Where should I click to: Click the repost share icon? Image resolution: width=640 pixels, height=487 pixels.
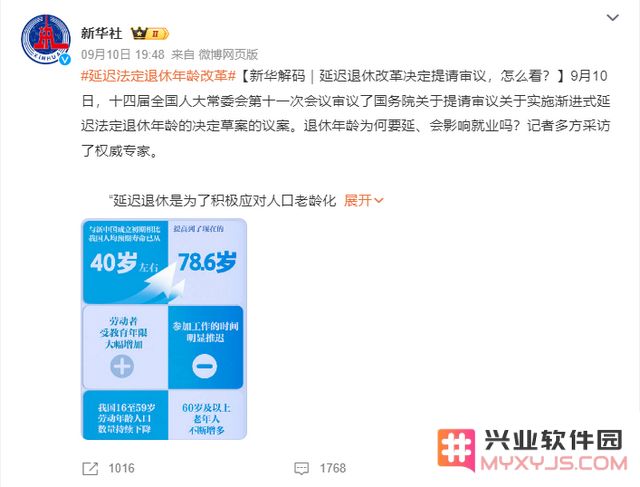pyautogui.click(x=90, y=468)
